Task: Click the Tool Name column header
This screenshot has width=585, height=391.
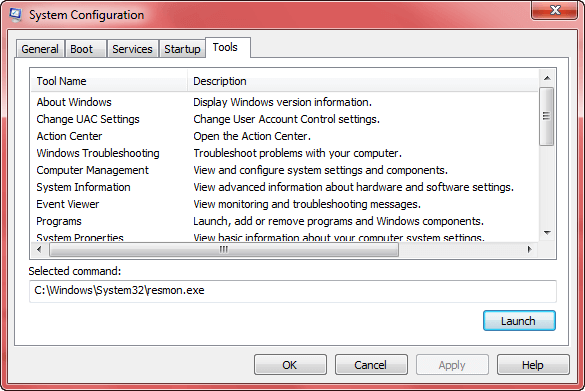Action: 109,81
